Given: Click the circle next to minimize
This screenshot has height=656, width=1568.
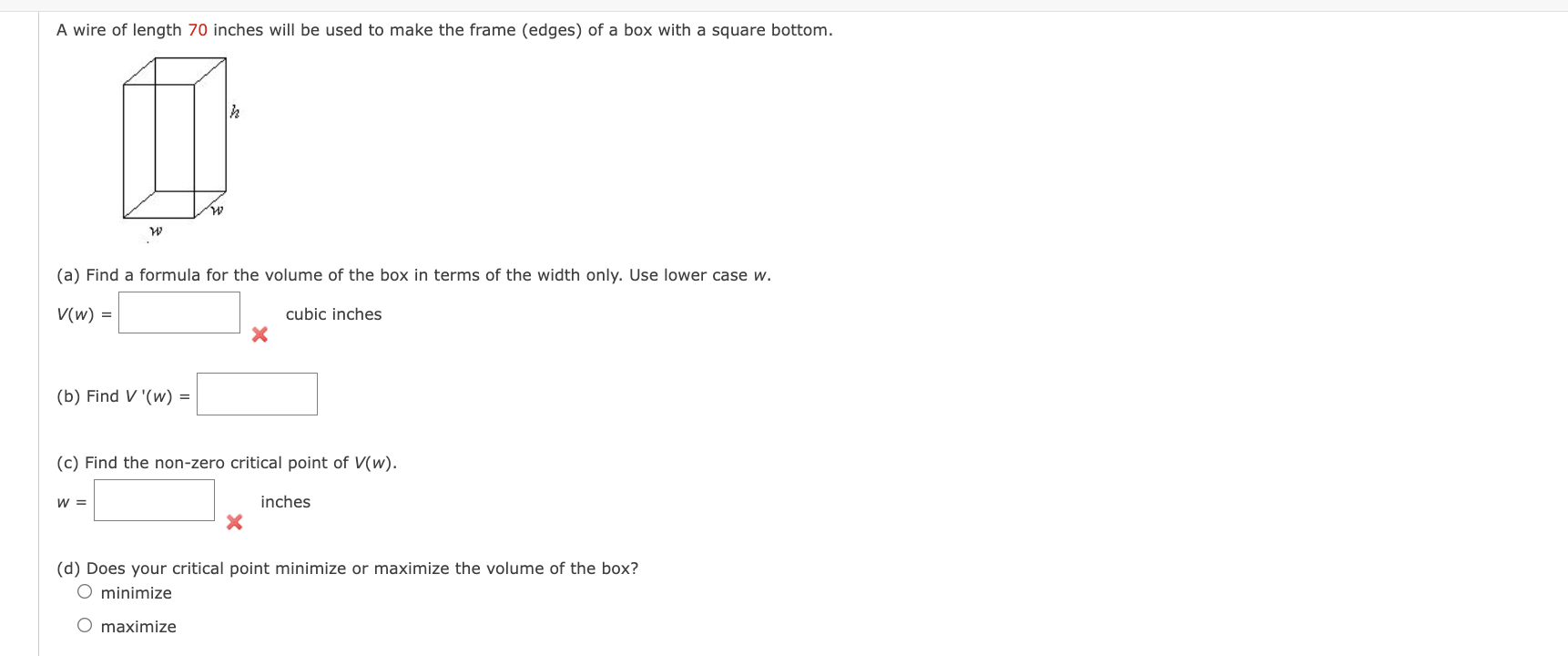Looking at the screenshot, I should click(x=84, y=590).
